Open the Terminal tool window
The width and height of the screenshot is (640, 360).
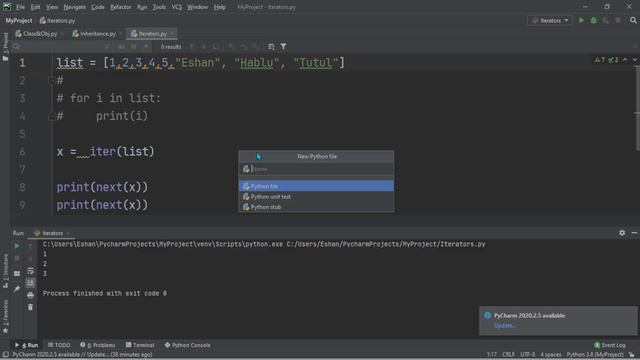pos(140,345)
